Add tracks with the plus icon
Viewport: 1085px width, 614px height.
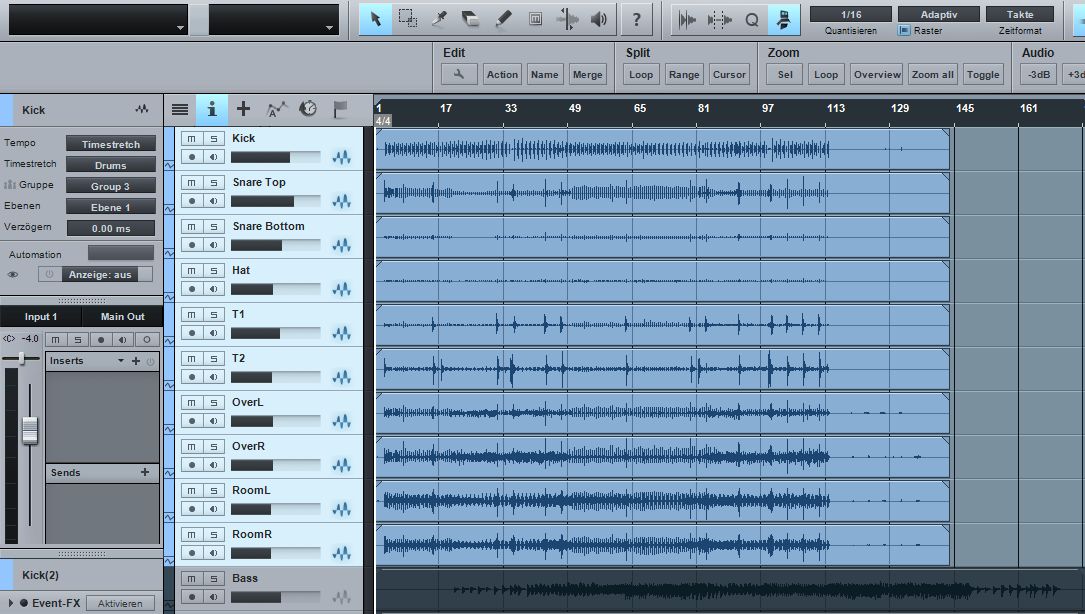pyautogui.click(x=243, y=109)
